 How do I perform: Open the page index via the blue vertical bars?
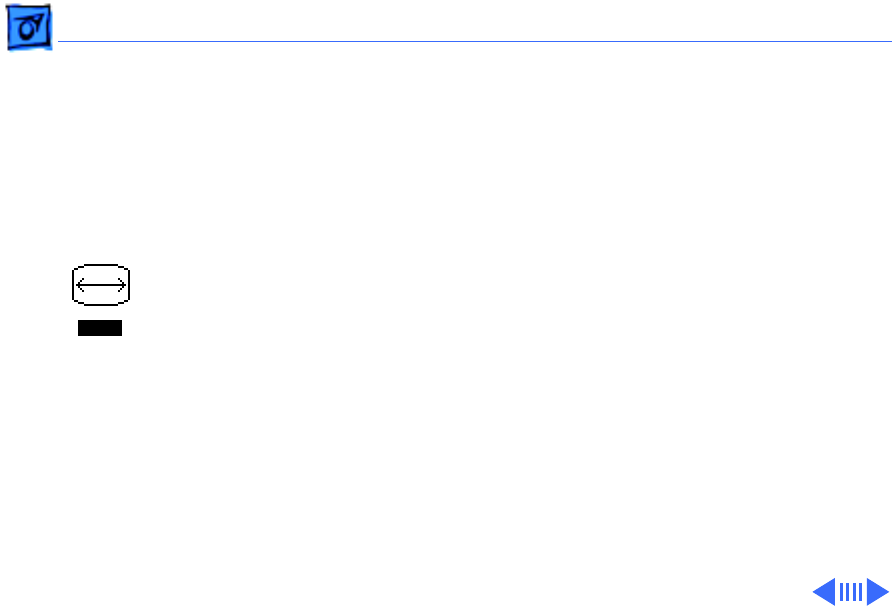point(851,592)
